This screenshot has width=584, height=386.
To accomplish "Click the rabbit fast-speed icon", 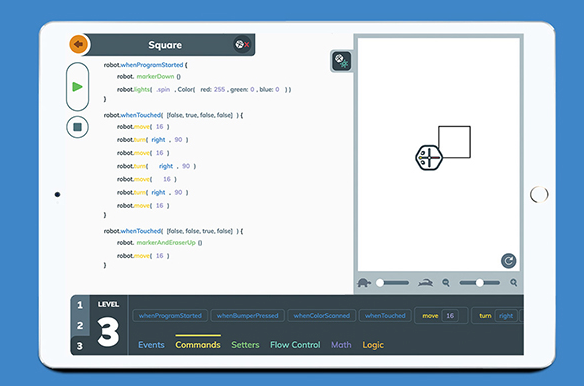I will [x=425, y=283].
